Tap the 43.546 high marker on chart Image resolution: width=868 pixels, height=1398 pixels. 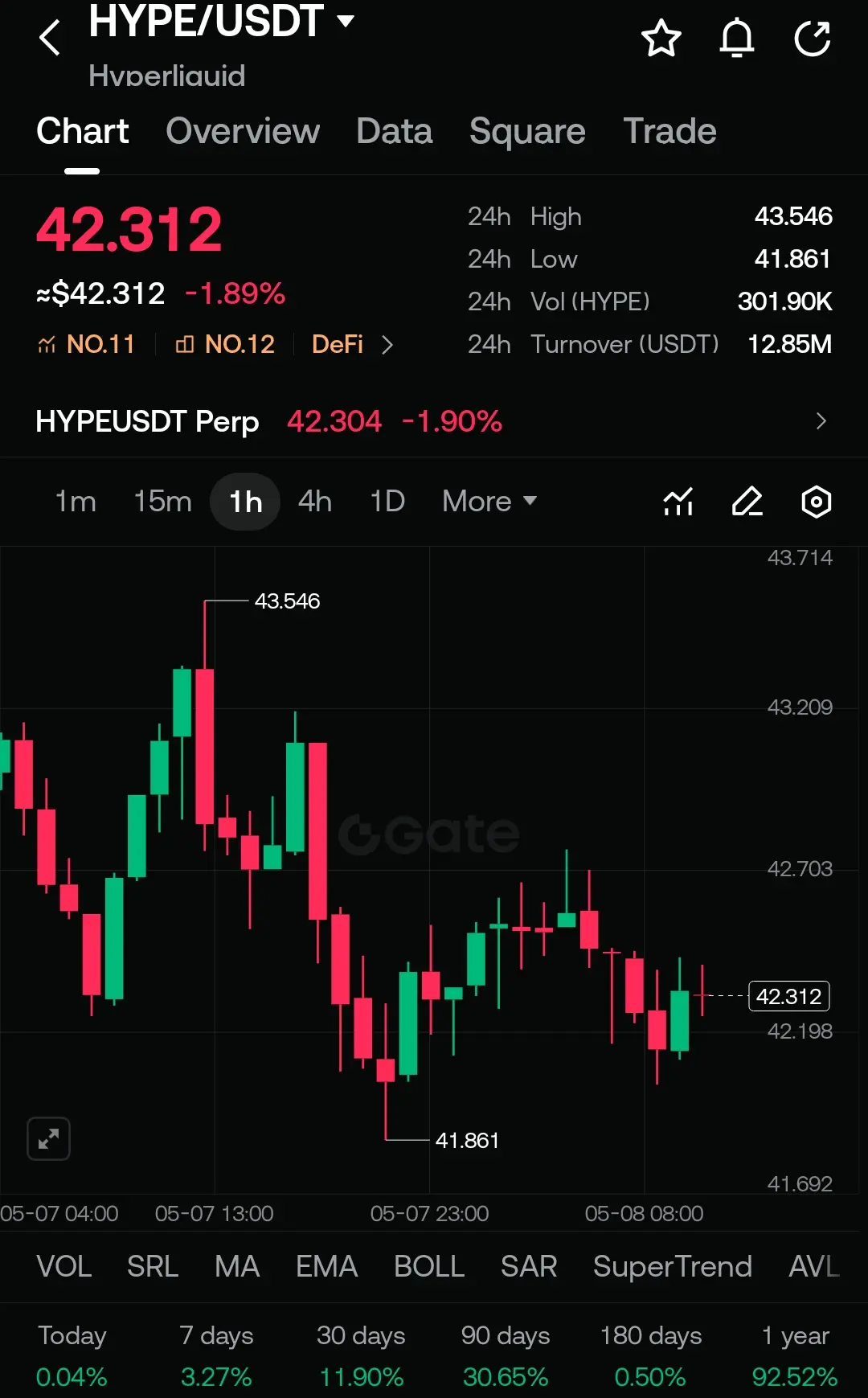(x=287, y=601)
